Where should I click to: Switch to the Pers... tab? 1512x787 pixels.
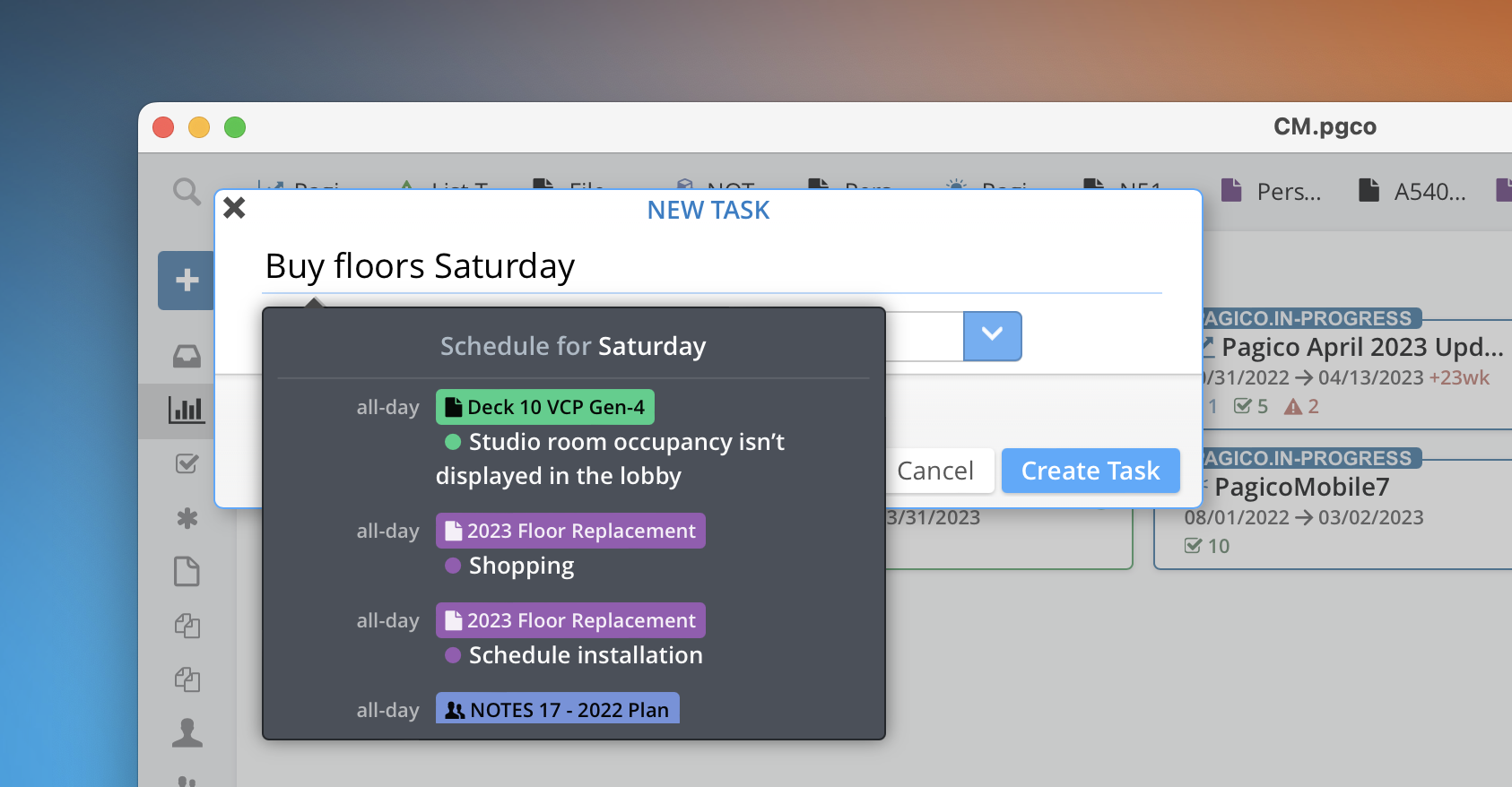pyautogui.click(x=1271, y=191)
